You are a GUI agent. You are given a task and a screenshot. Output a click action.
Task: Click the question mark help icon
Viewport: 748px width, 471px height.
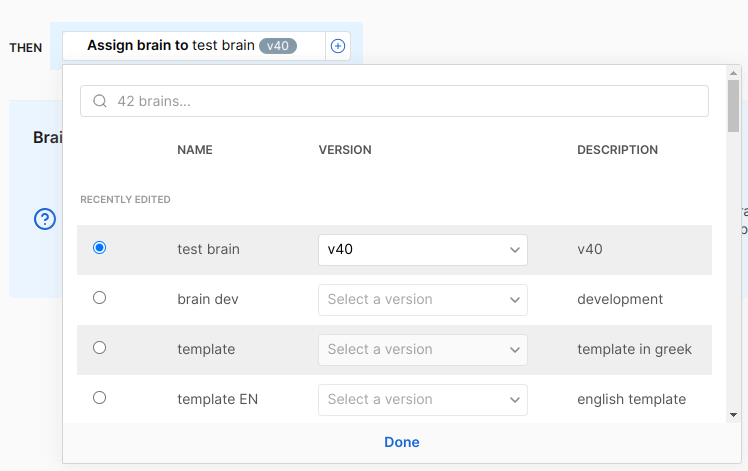click(45, 219)
